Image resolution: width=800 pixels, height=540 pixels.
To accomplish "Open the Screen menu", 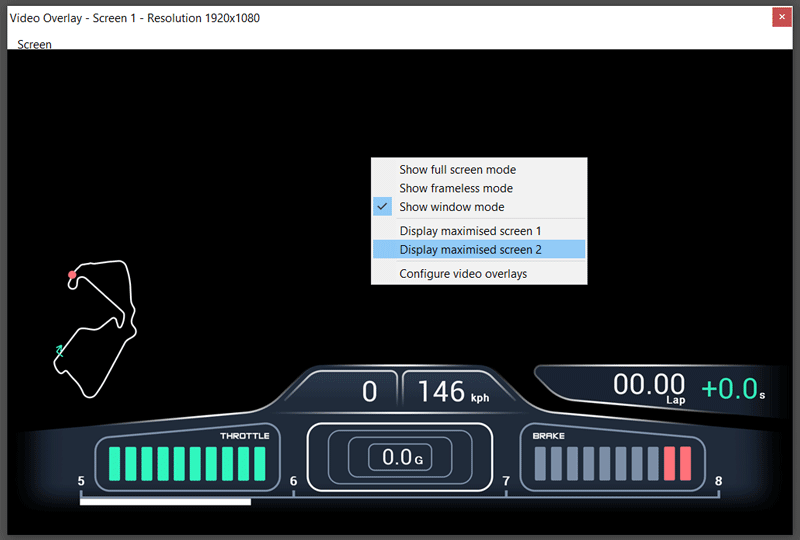I will (34, 45).
